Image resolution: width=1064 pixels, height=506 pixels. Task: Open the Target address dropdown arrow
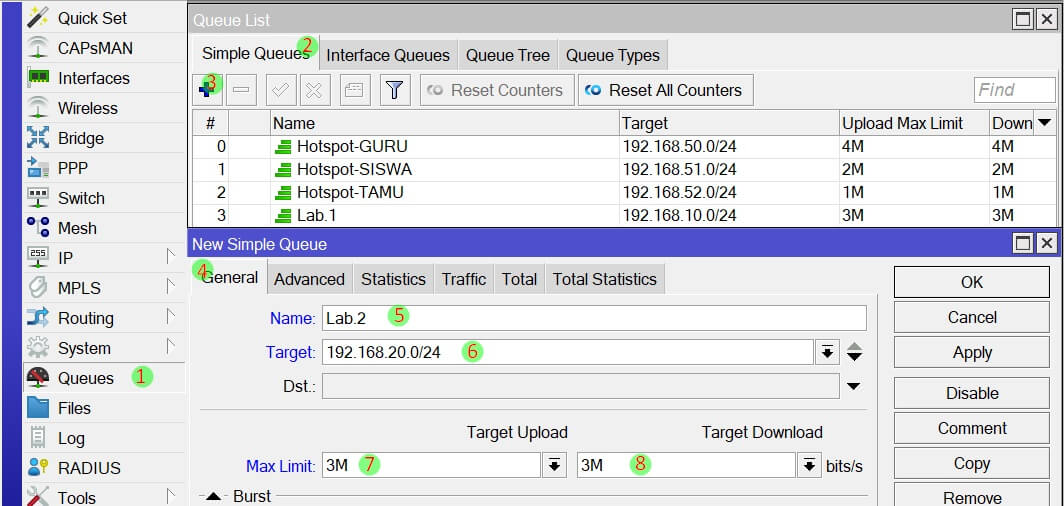[827, 352]
